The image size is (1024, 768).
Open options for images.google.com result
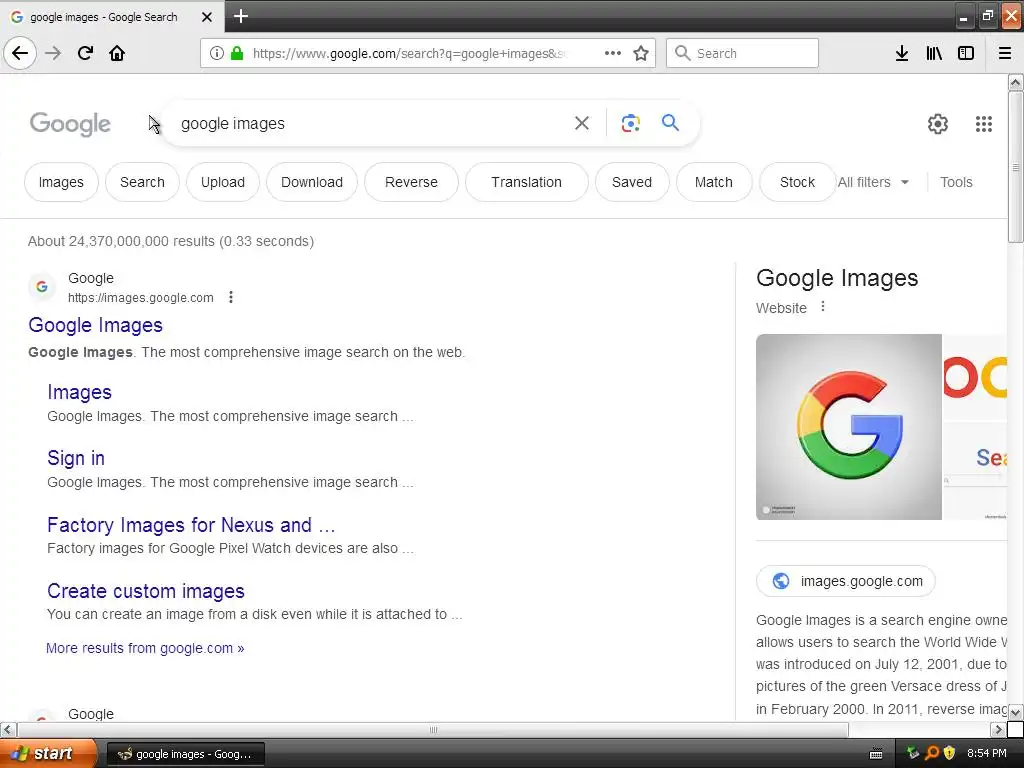pos(231,297)
